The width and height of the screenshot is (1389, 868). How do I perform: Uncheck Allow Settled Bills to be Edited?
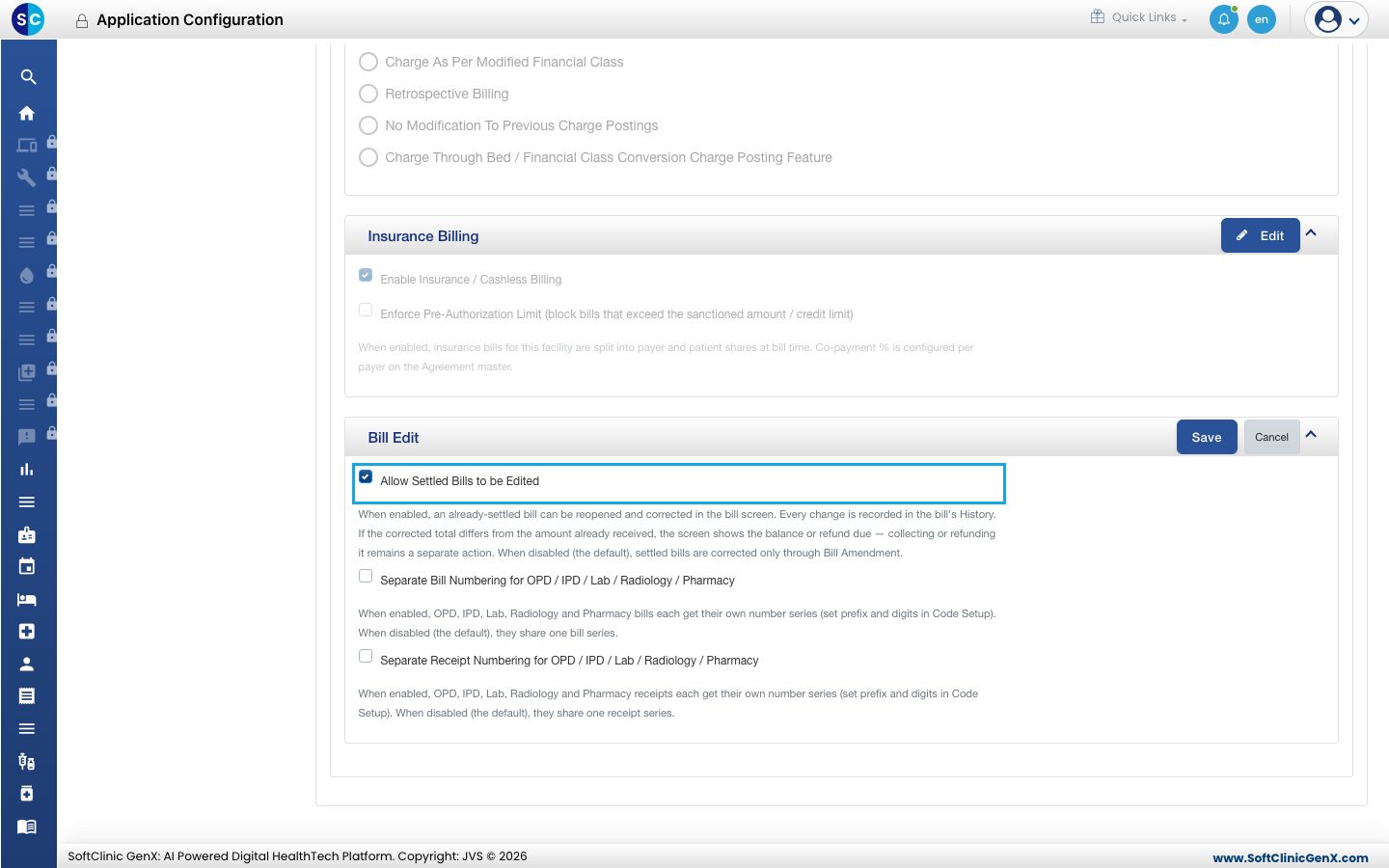point(366,476)
